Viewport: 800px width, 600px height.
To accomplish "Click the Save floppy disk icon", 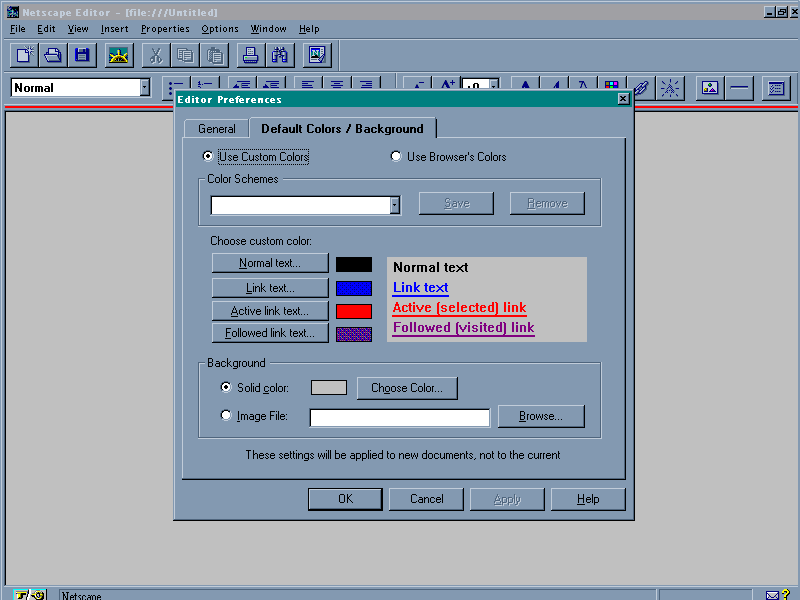I will point(82,55).
